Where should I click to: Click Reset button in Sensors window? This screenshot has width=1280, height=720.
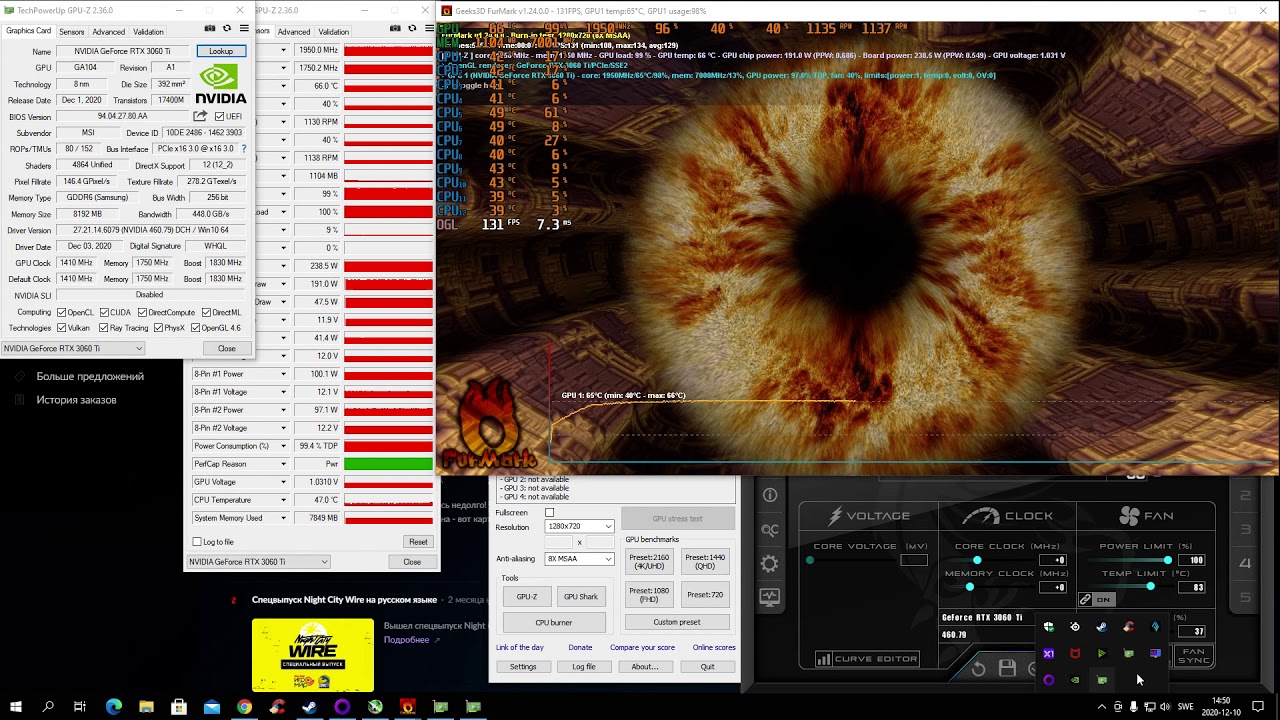[418, 542]
